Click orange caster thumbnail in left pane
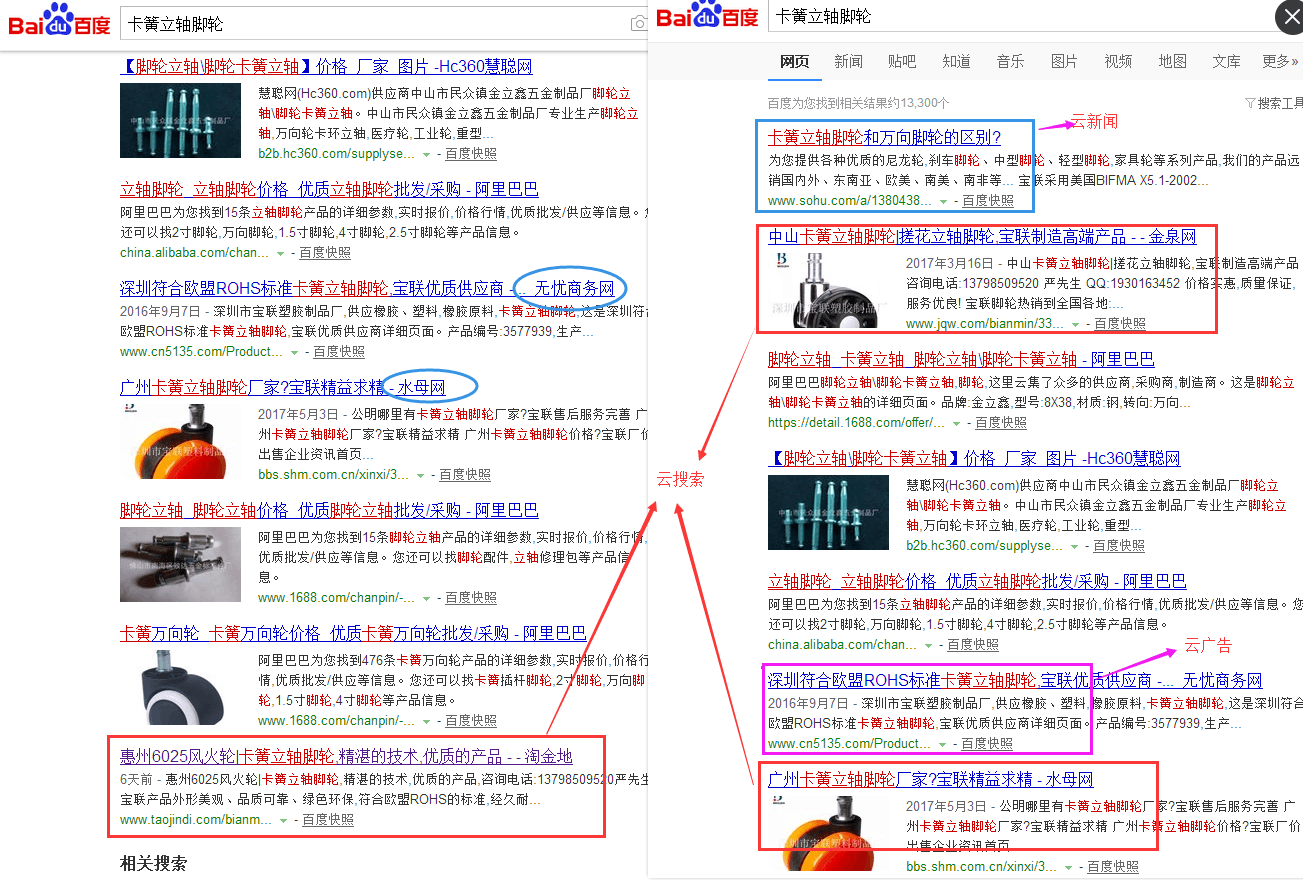The image size is (1303, 880). pos(181,442)
